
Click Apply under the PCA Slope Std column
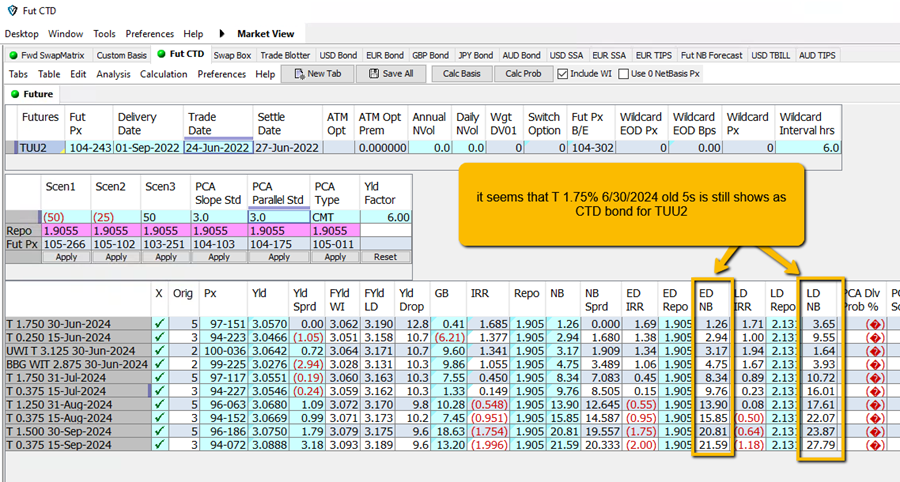[x=219, y=257]
